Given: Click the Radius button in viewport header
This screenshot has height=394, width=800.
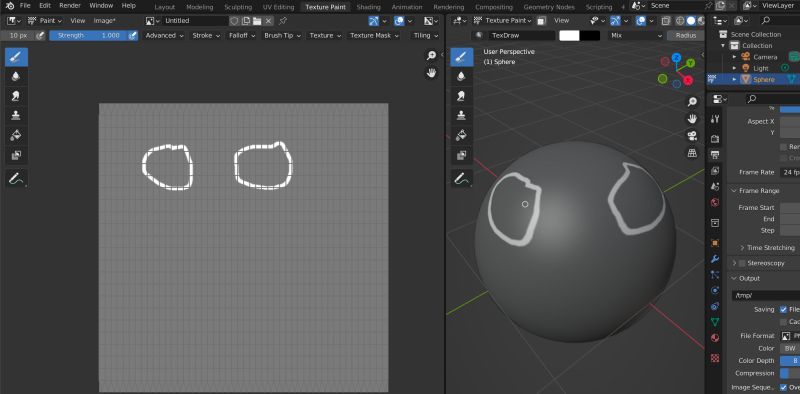Looking at the screenshot, I should tap(685, 36).
